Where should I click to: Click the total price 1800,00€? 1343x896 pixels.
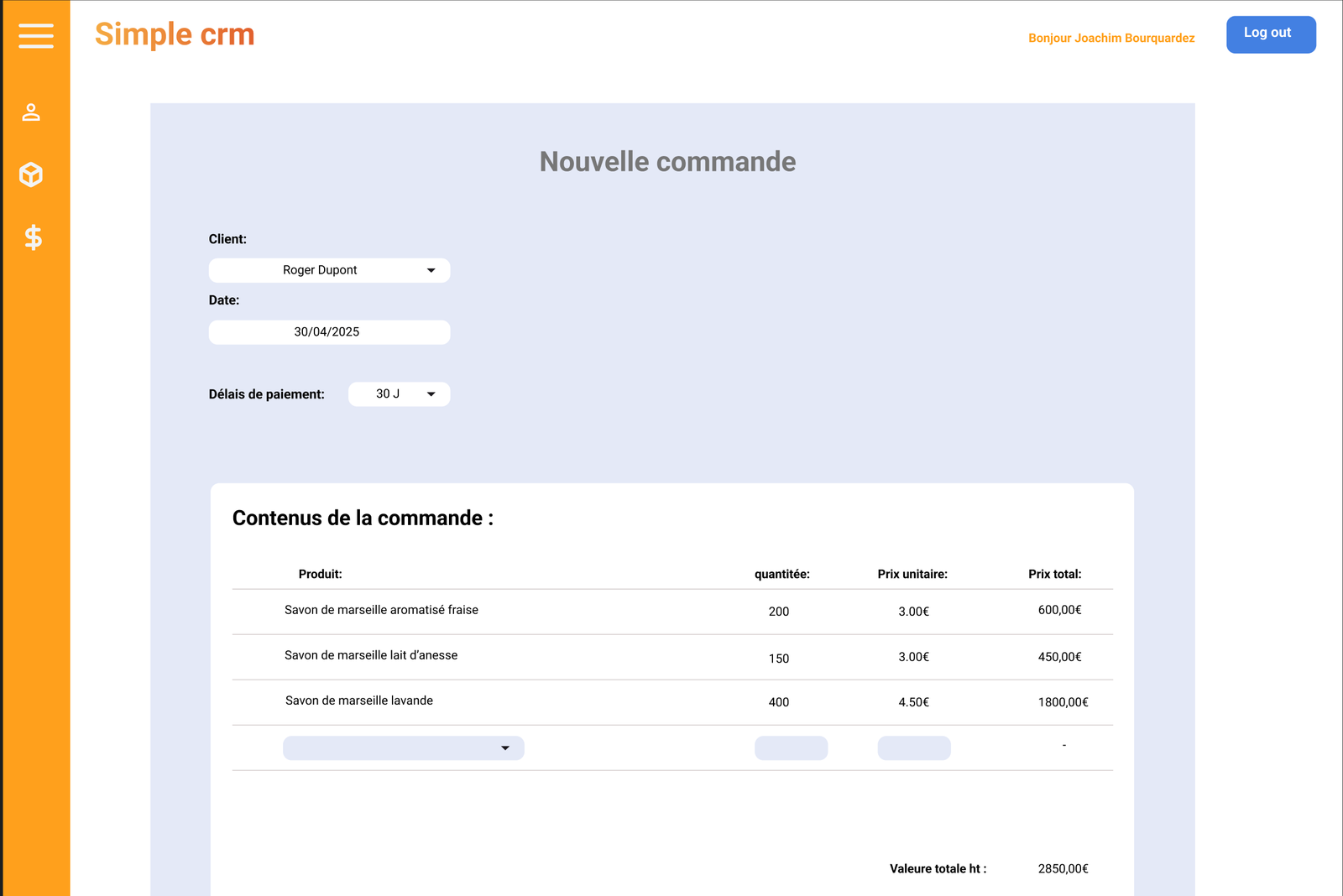tap(1063, 702)
